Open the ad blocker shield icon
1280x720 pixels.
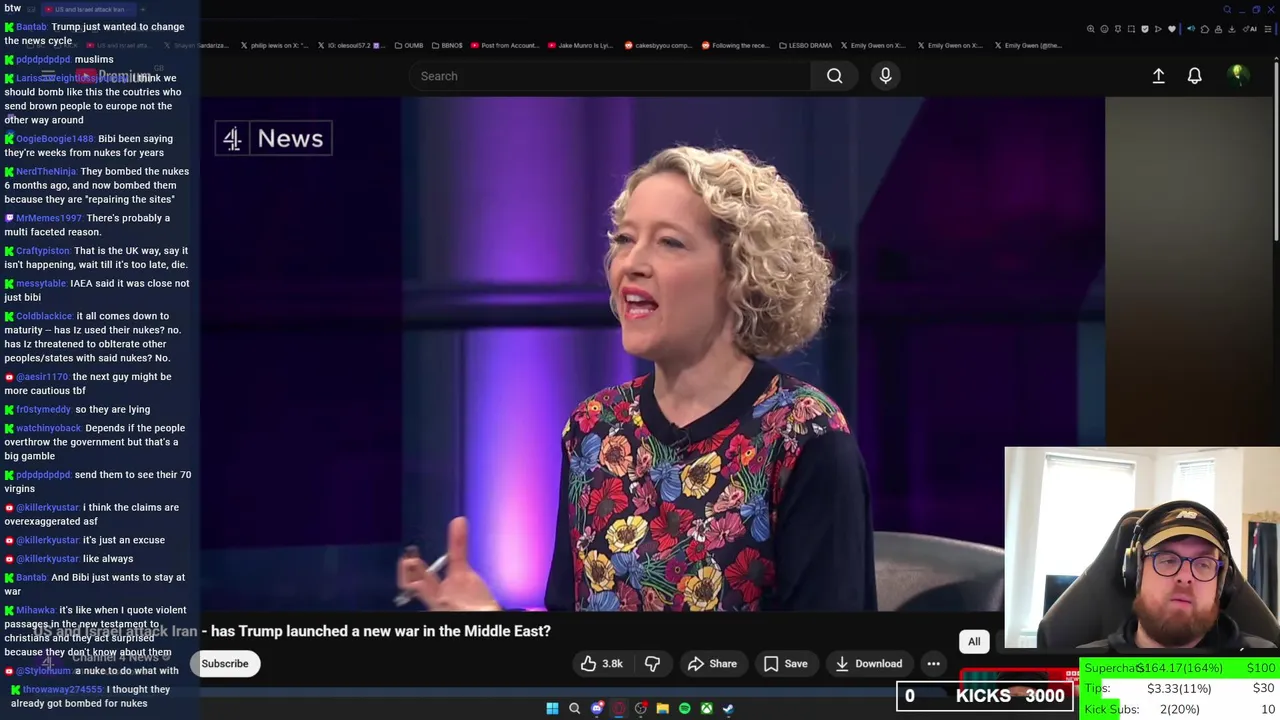click(1145, 29)
